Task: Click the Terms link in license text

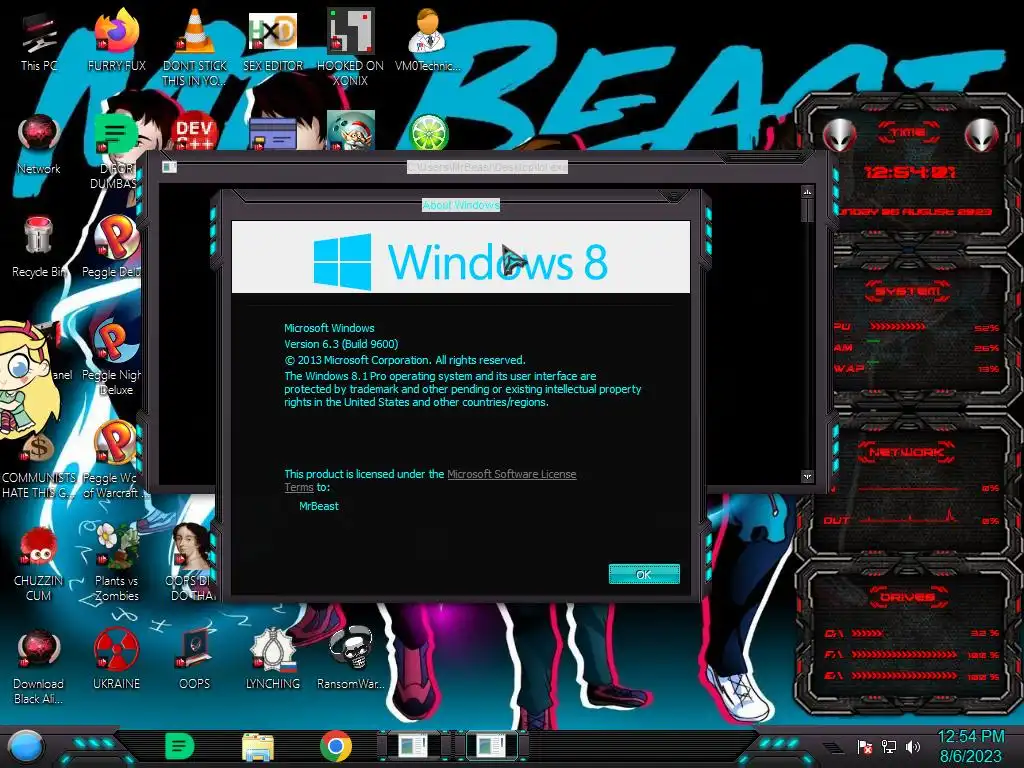Action: (298, 487)
